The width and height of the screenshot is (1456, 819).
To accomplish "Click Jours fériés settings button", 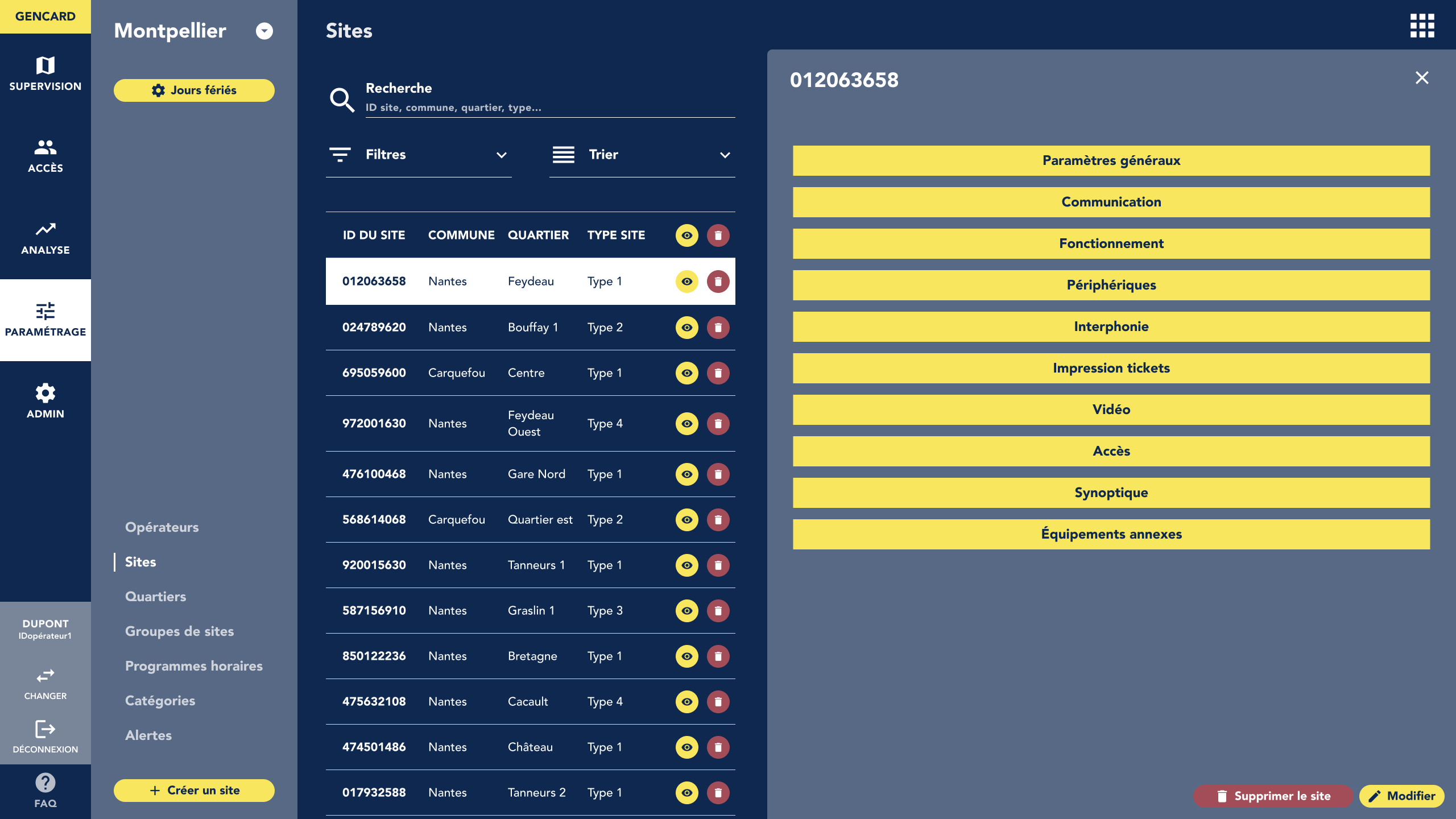I will click(193, 90).
